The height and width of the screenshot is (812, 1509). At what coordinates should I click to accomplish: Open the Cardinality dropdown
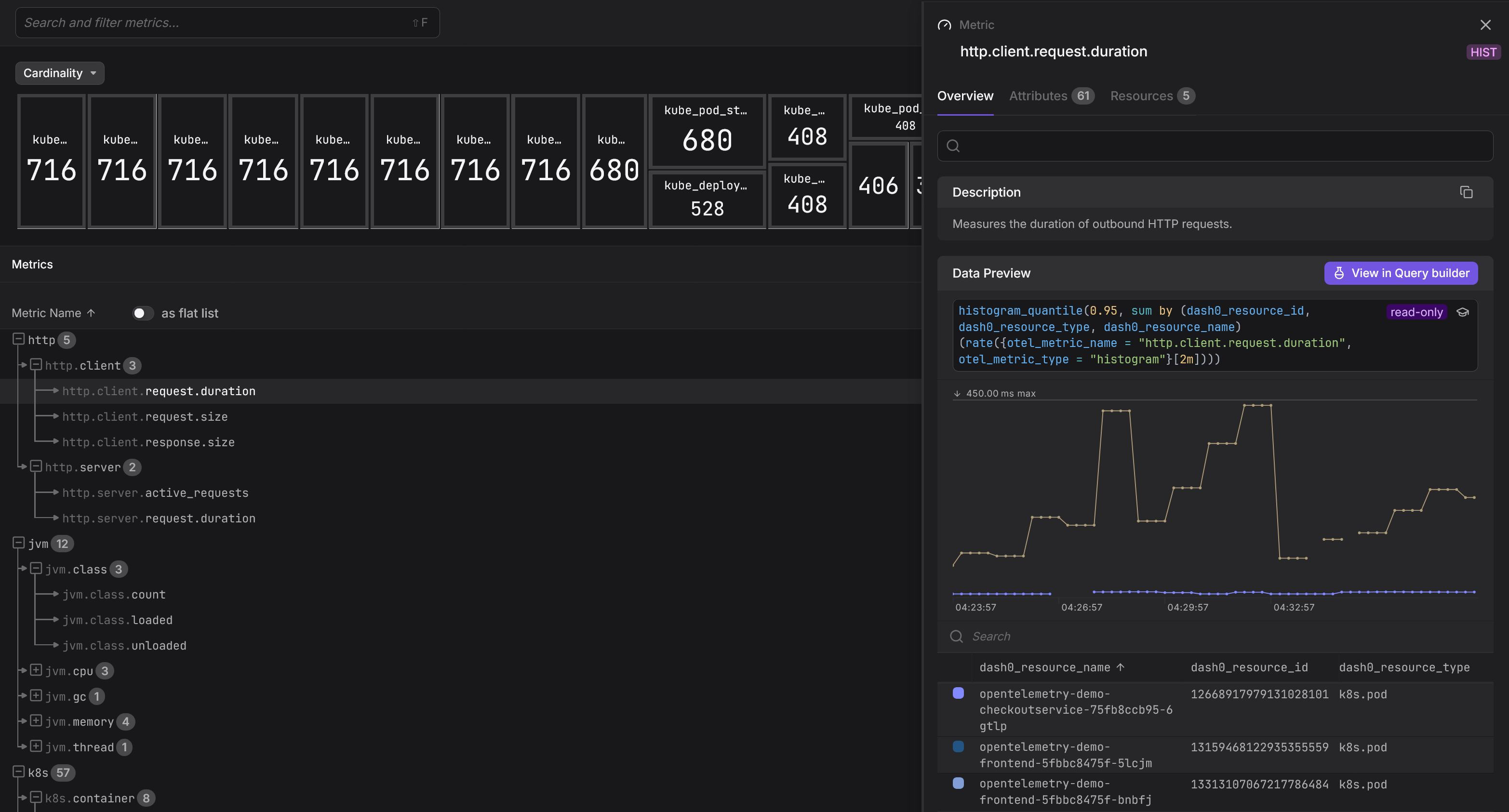click(60, 73)
